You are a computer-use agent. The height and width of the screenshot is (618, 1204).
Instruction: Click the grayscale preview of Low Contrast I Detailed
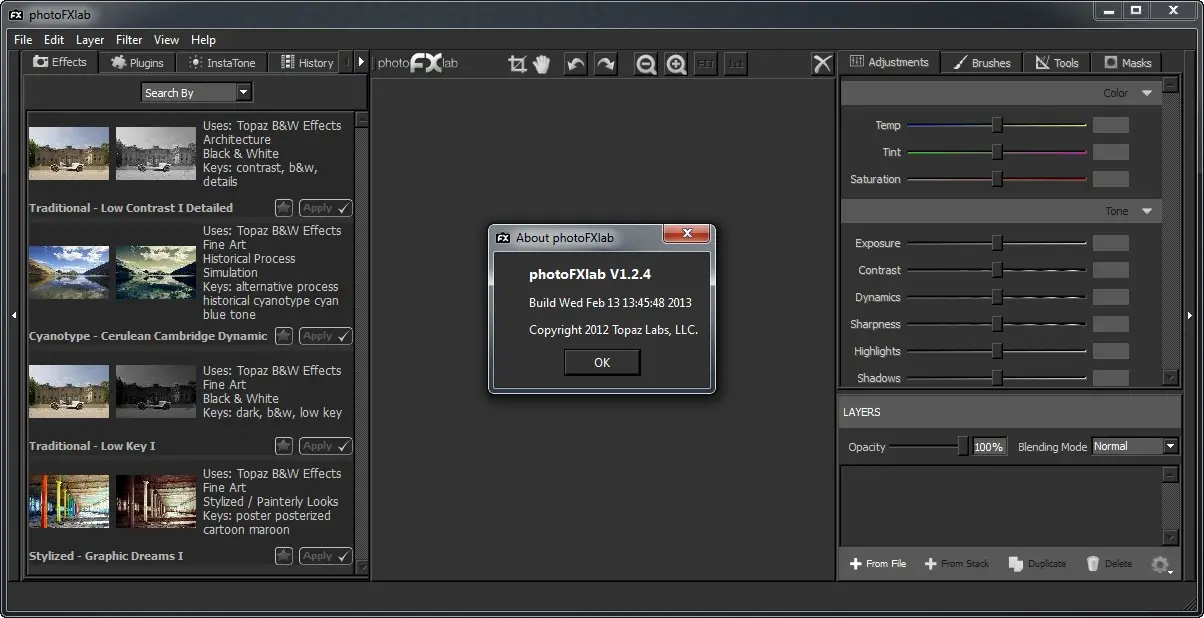[x=156, y=153]
